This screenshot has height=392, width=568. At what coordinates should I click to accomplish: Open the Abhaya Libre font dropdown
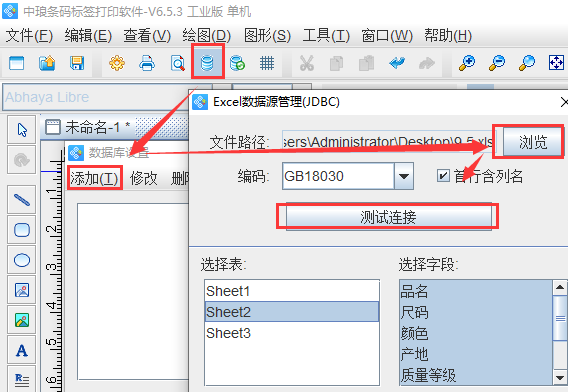(x=108, y=97)
